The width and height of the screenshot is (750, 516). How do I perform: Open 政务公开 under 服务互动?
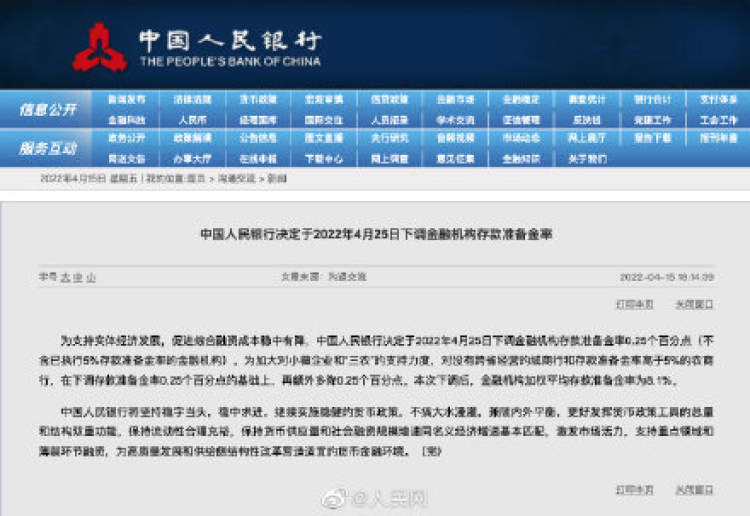(x=126, y=138)
